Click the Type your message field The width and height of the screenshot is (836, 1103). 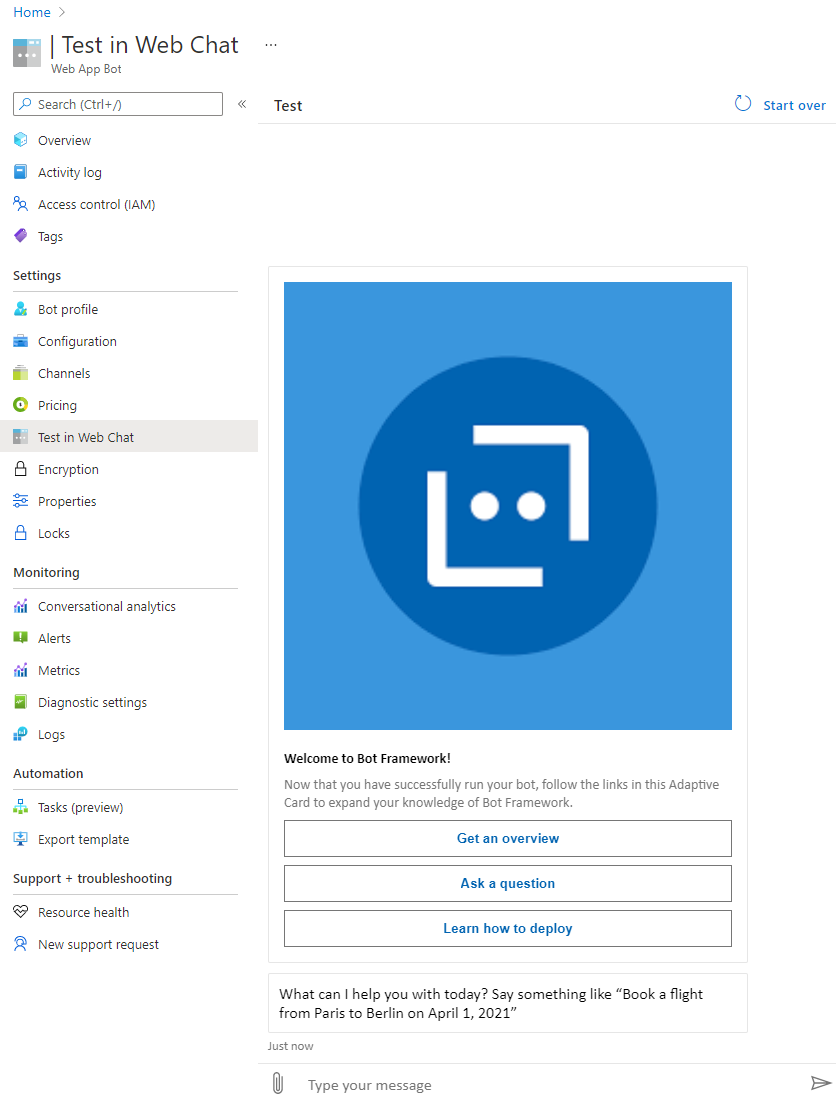click(x=549, y=1085)
